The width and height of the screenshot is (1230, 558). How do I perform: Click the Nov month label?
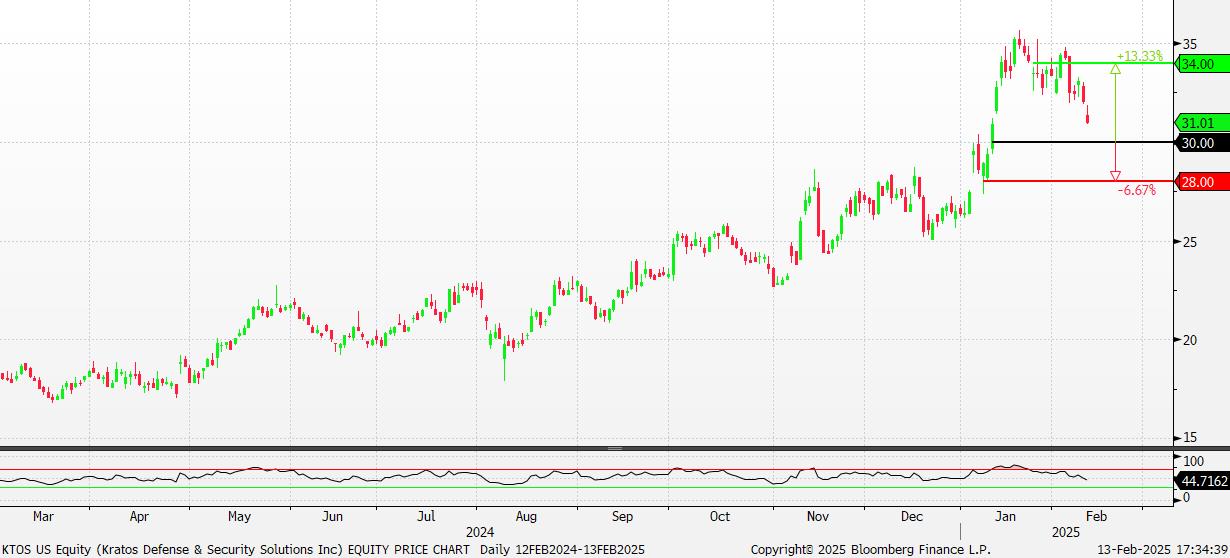[x=818, y=517]
